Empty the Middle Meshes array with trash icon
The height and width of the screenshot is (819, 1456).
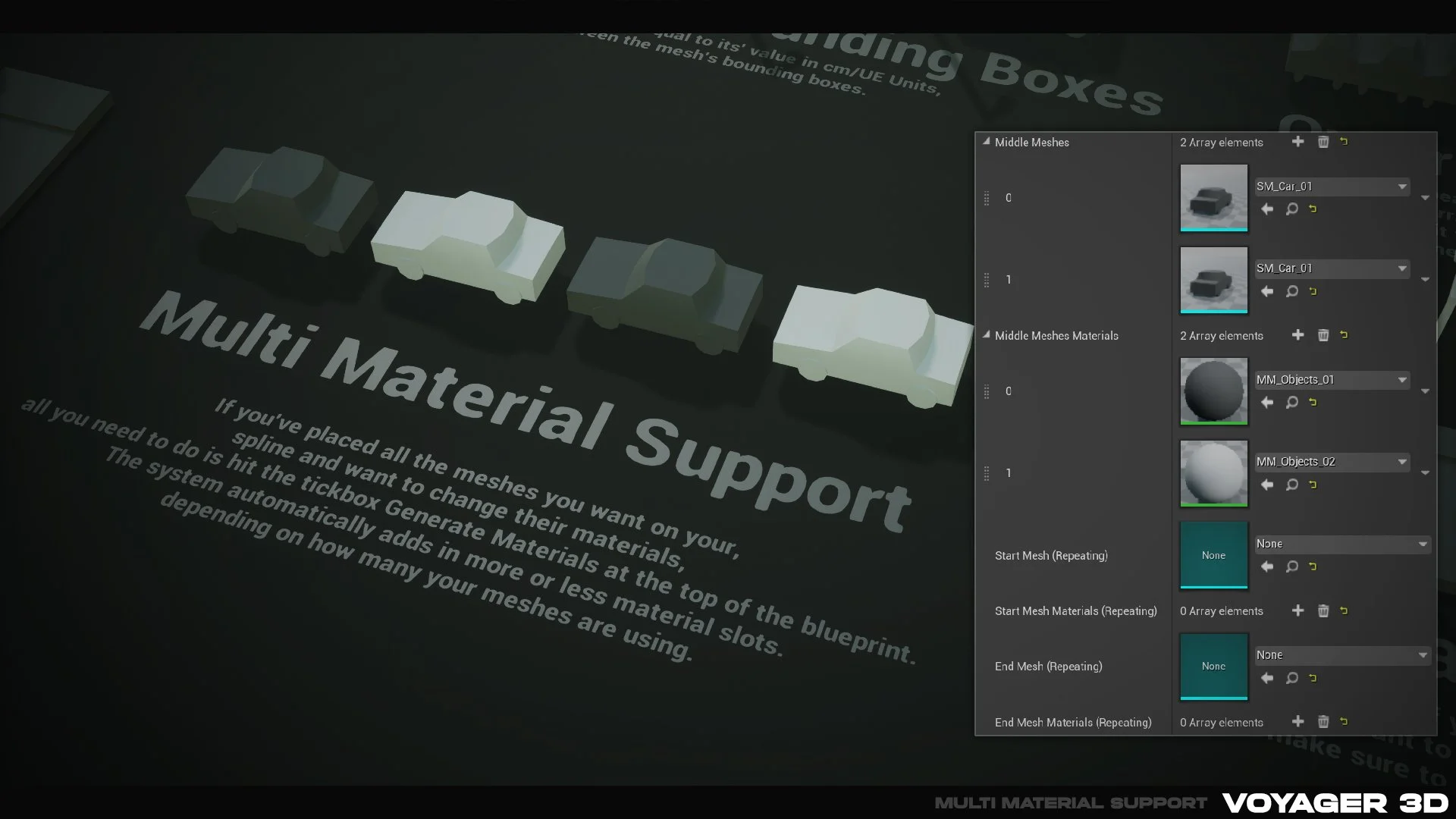[1323, 142]
